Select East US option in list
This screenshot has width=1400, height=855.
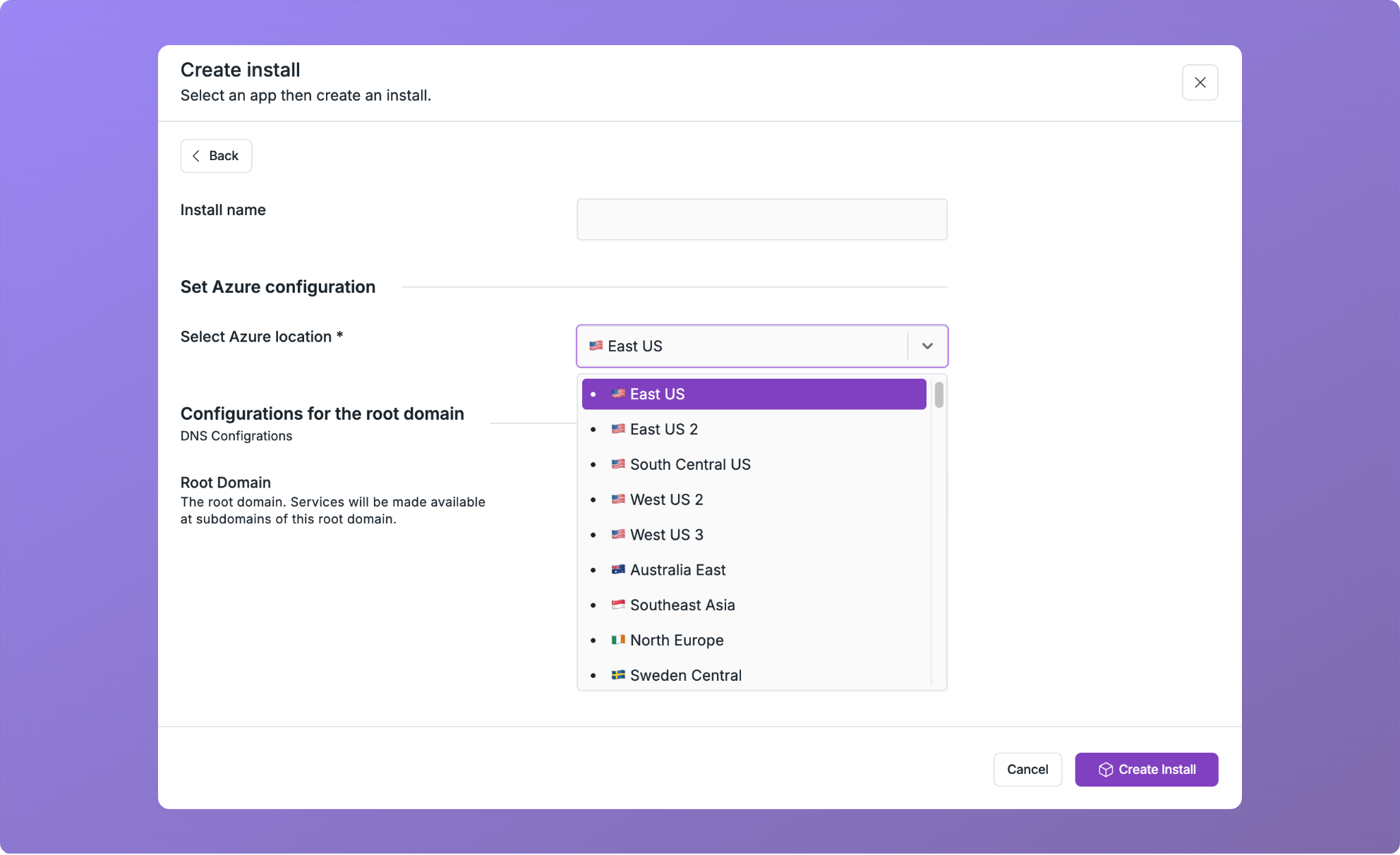(754, 394)
